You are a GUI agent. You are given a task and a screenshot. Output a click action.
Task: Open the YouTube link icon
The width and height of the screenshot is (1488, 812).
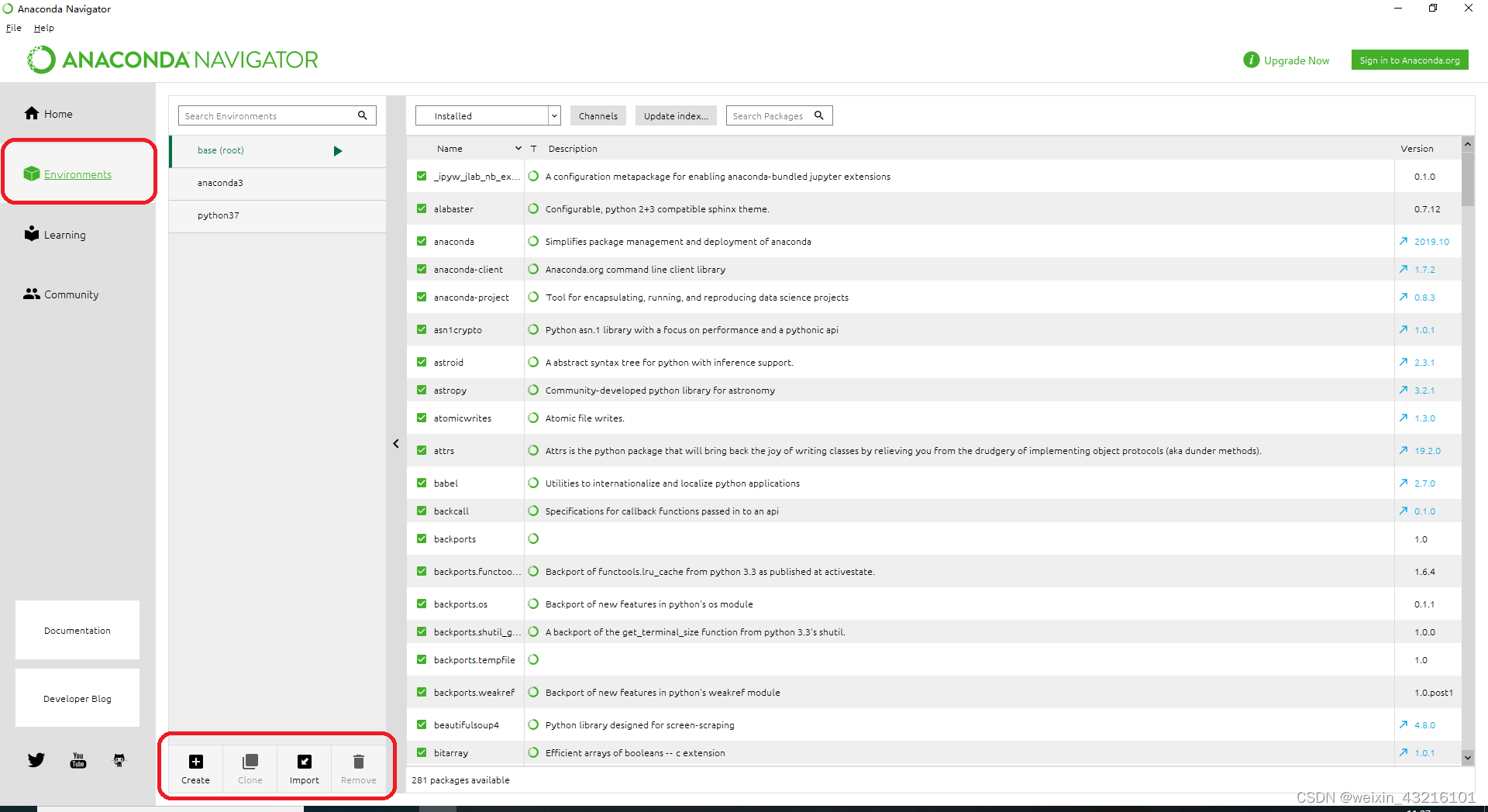[78, 760]
